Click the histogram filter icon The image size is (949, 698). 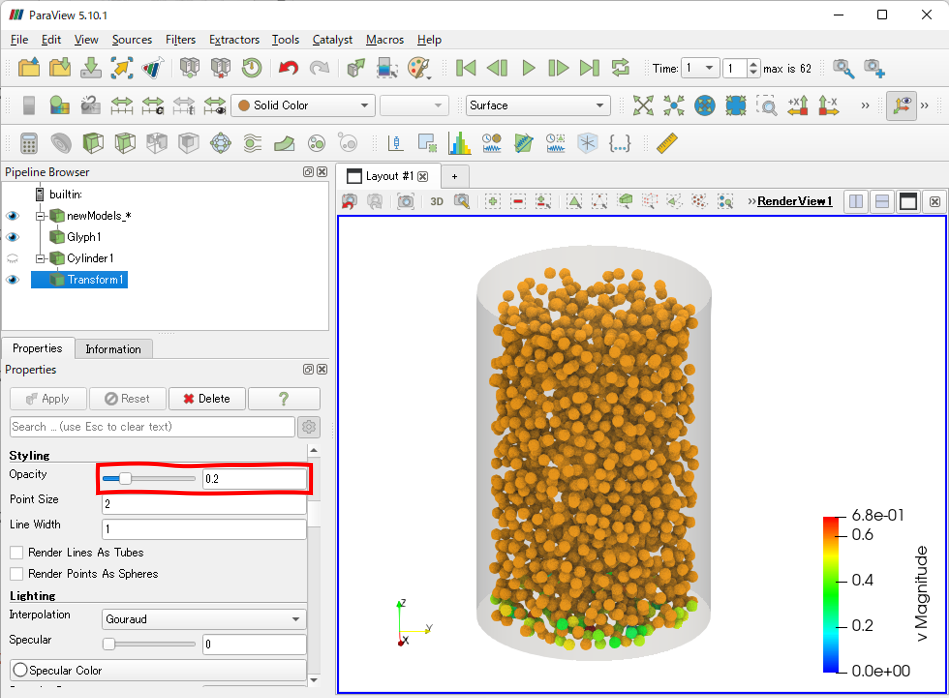[x=460, y=143]
